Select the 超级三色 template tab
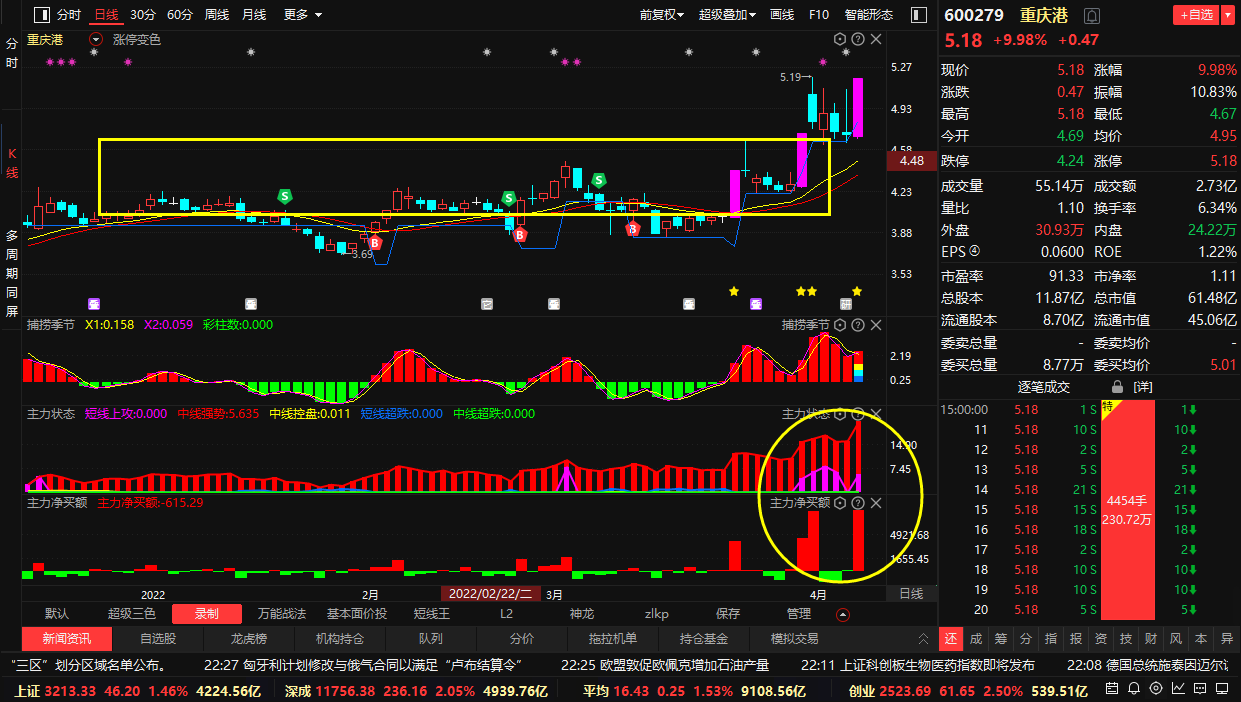The height and width of the screenshot is (702, 1241). tap(132, 614)
